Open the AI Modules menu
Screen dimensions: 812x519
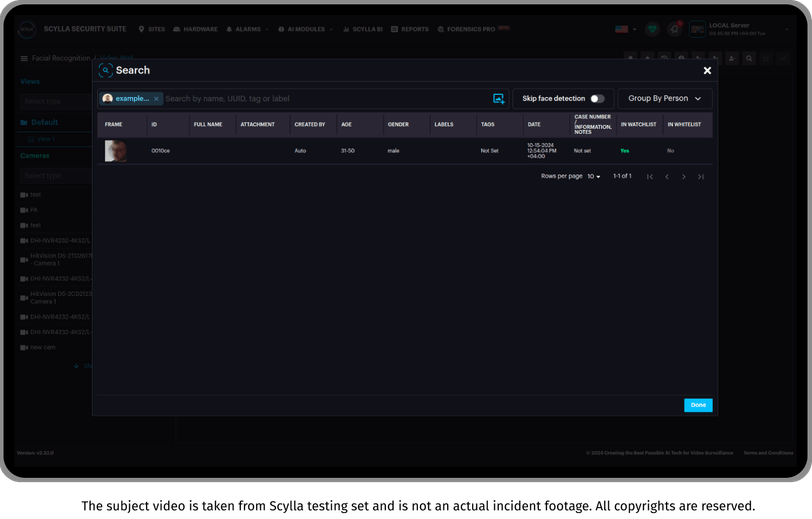pos(306,29)
